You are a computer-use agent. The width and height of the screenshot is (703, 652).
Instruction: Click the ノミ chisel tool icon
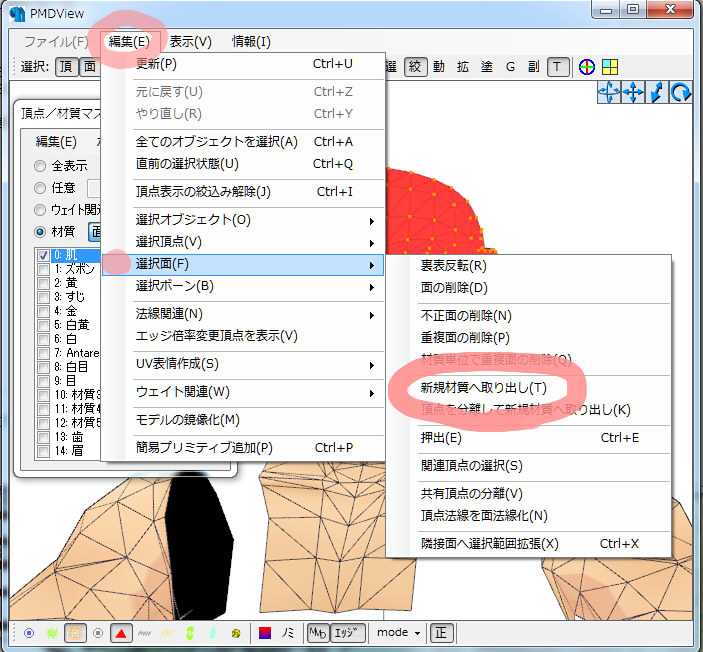point(288,633)
